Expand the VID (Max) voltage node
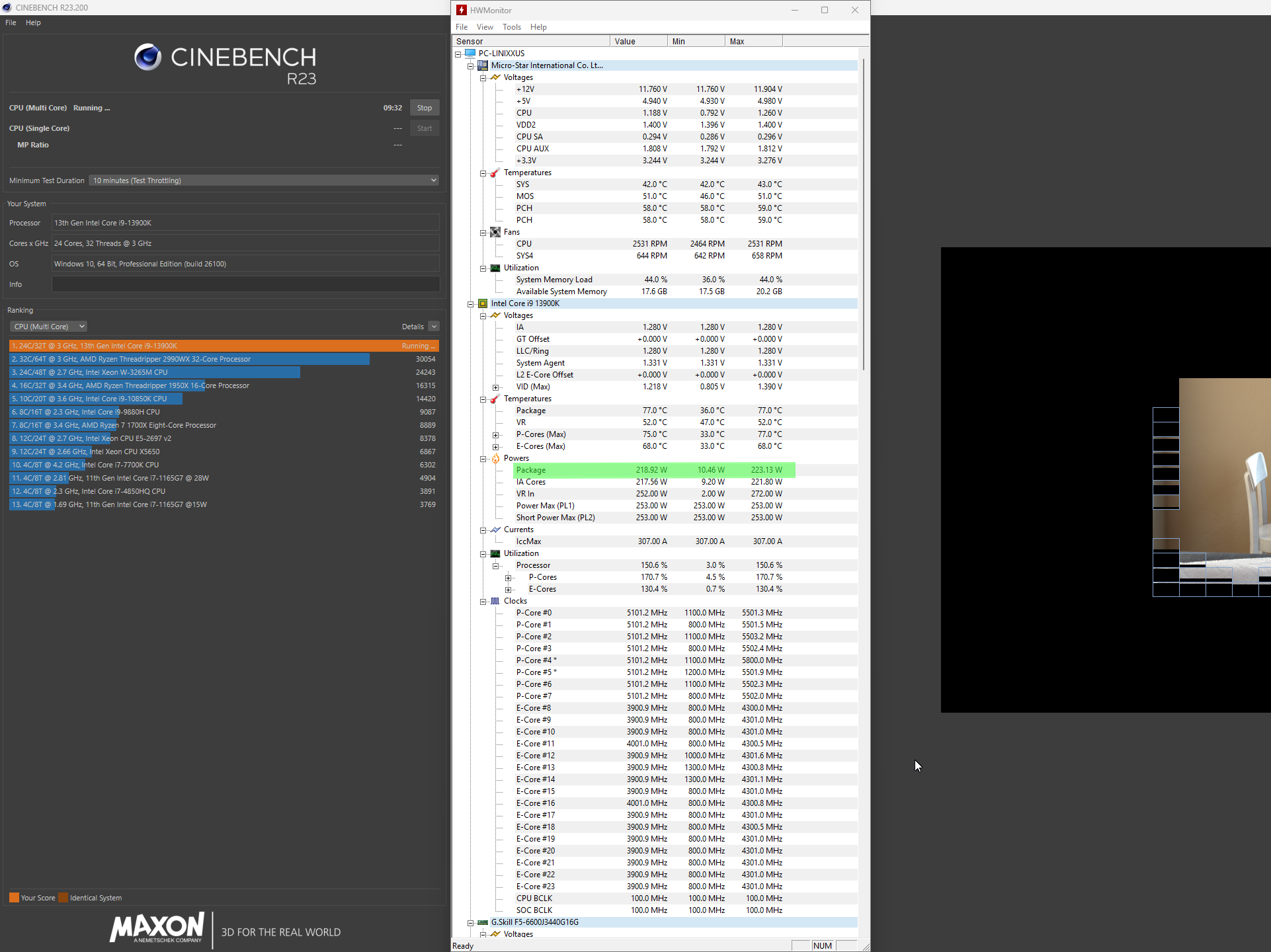 495,387
